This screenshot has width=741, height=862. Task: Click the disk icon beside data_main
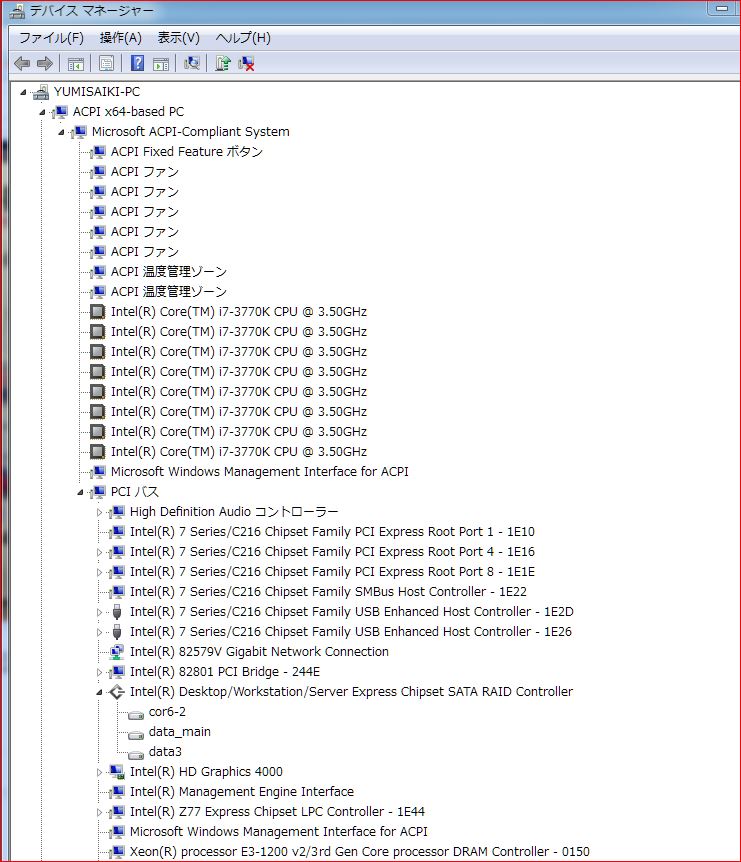[136, 734]
